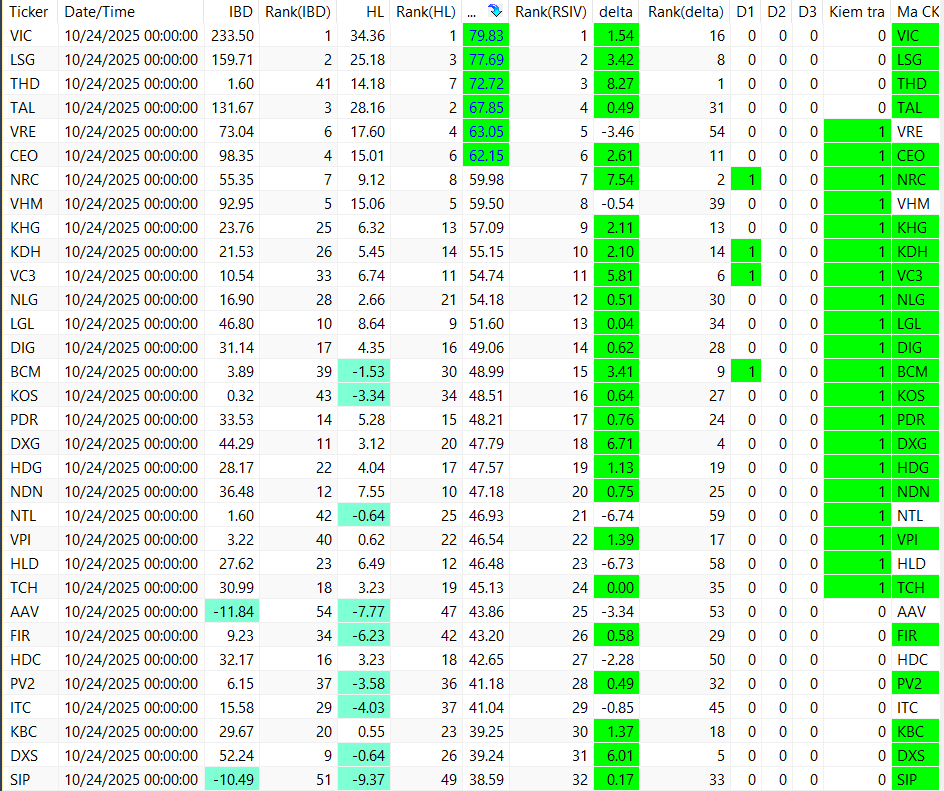
Task: Select the THD ticker cell
Action: 31,84
